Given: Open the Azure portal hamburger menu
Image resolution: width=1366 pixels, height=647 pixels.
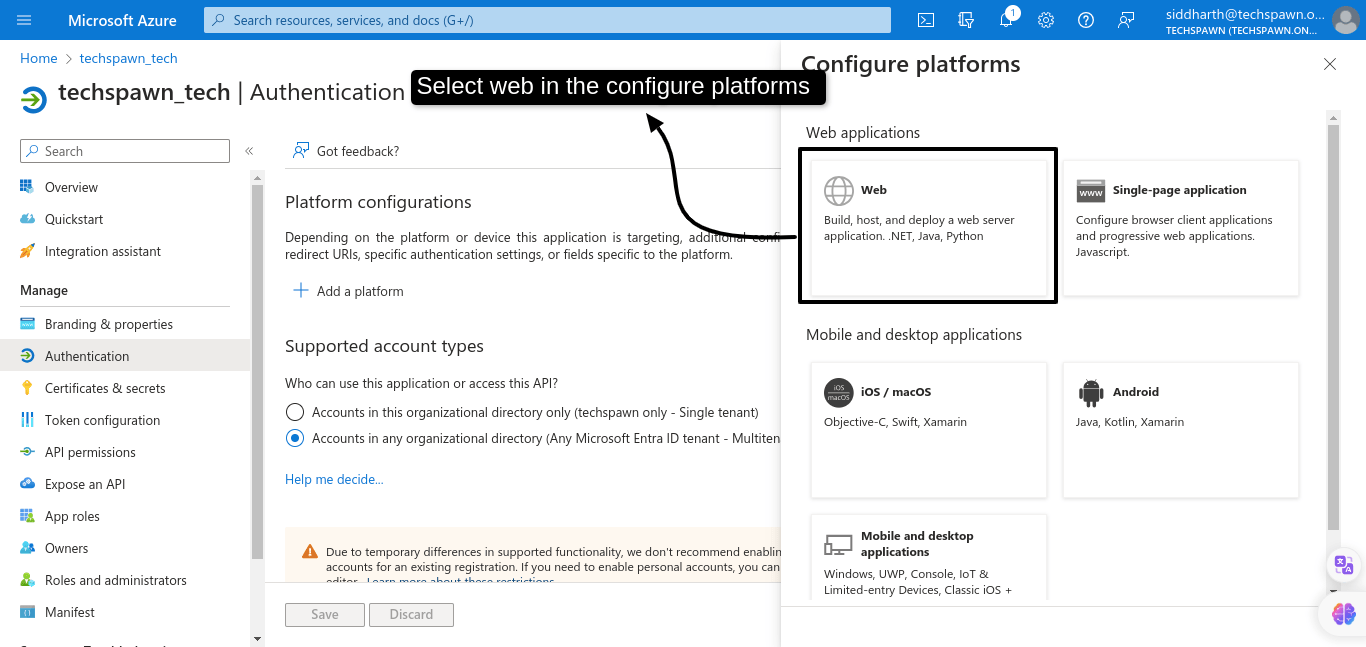Looking at the screenshot, I should click(24, 20).
